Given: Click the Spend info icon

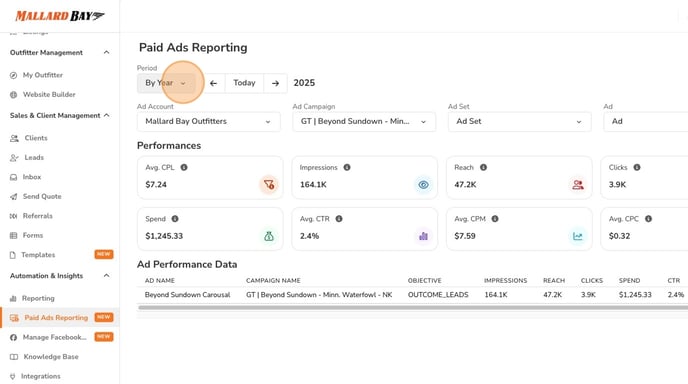Looking at the screenshot, I should 175,219.
